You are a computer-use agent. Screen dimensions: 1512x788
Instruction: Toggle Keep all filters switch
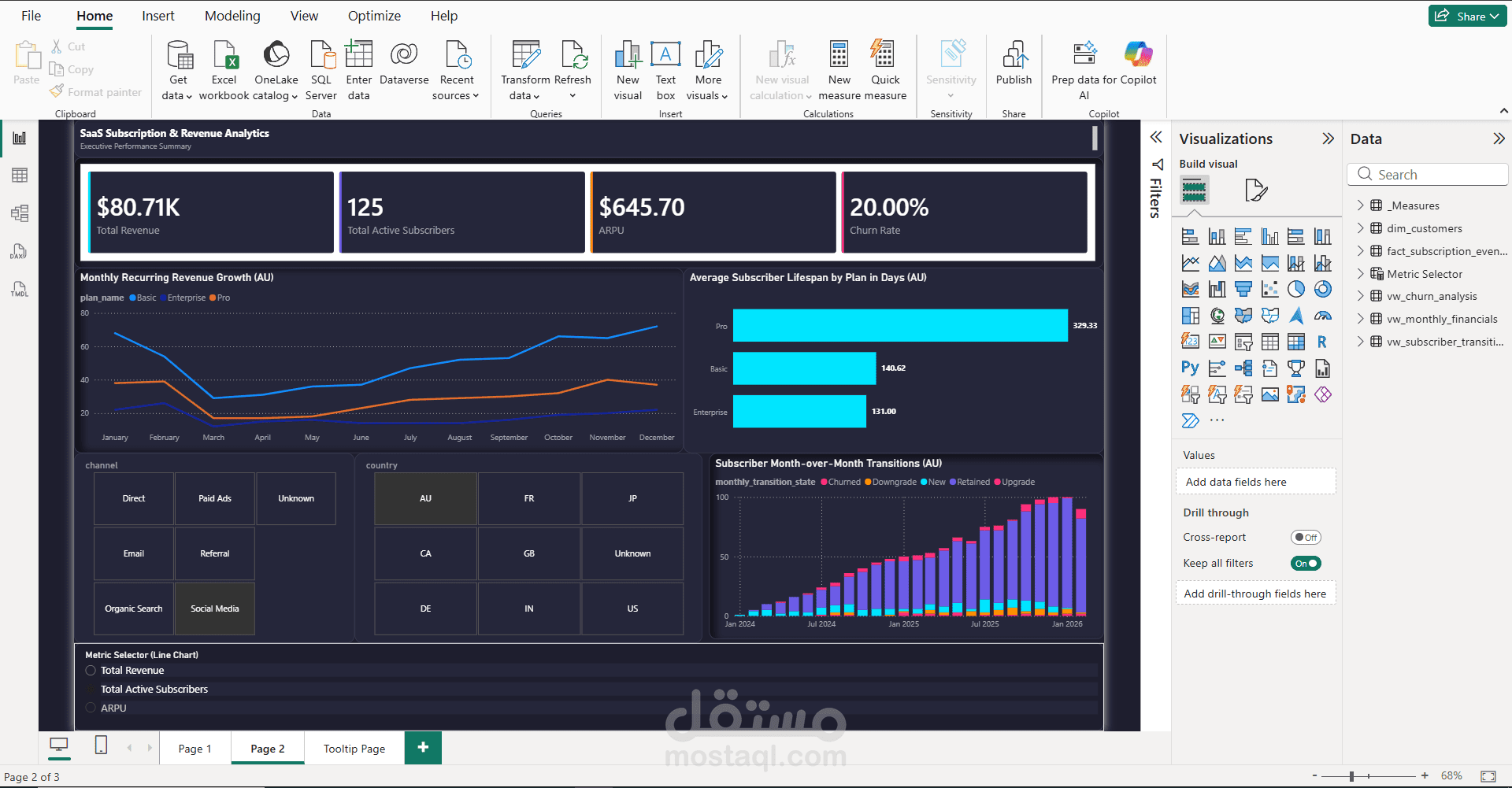[x=1306, y=564]
